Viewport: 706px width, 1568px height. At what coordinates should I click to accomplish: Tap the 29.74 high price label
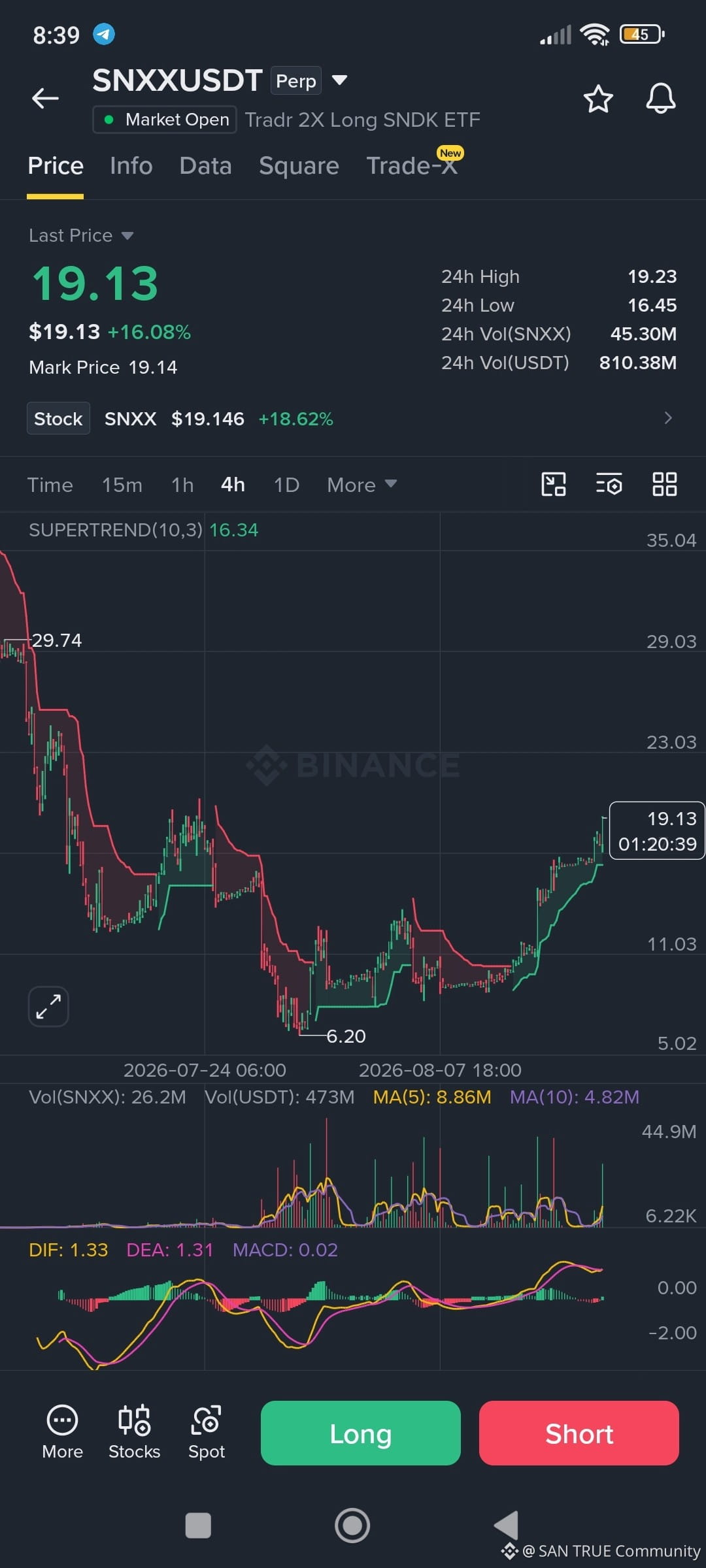point(57,640)
